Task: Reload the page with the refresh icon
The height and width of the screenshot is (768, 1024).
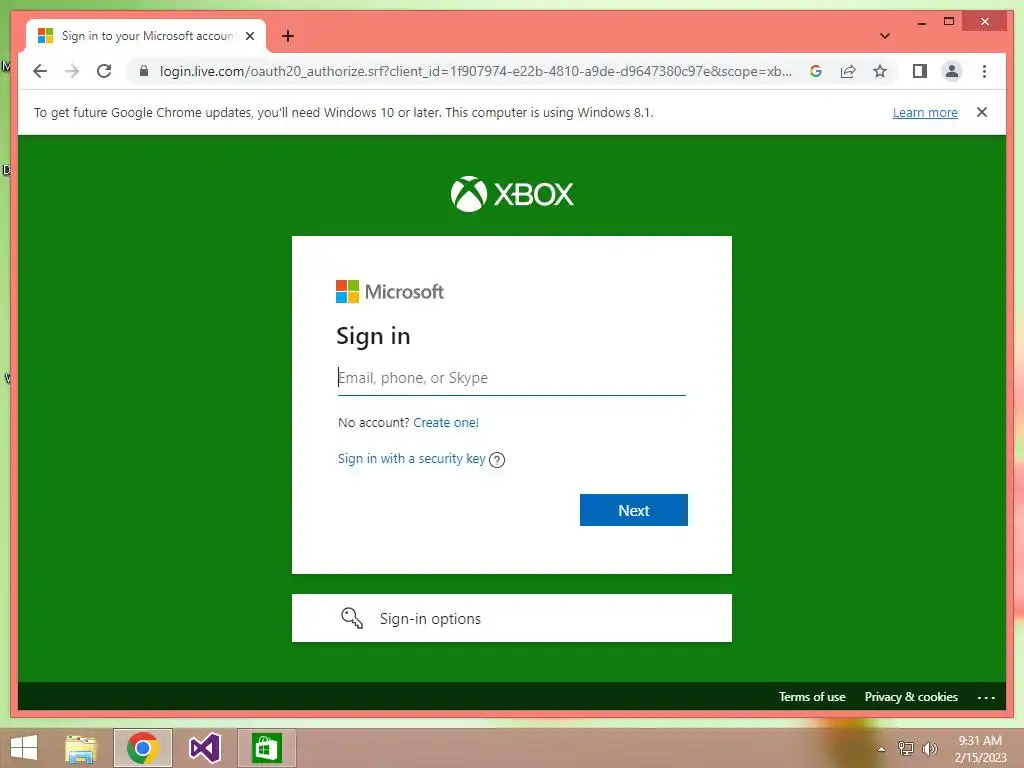Action: pos(104,71)
